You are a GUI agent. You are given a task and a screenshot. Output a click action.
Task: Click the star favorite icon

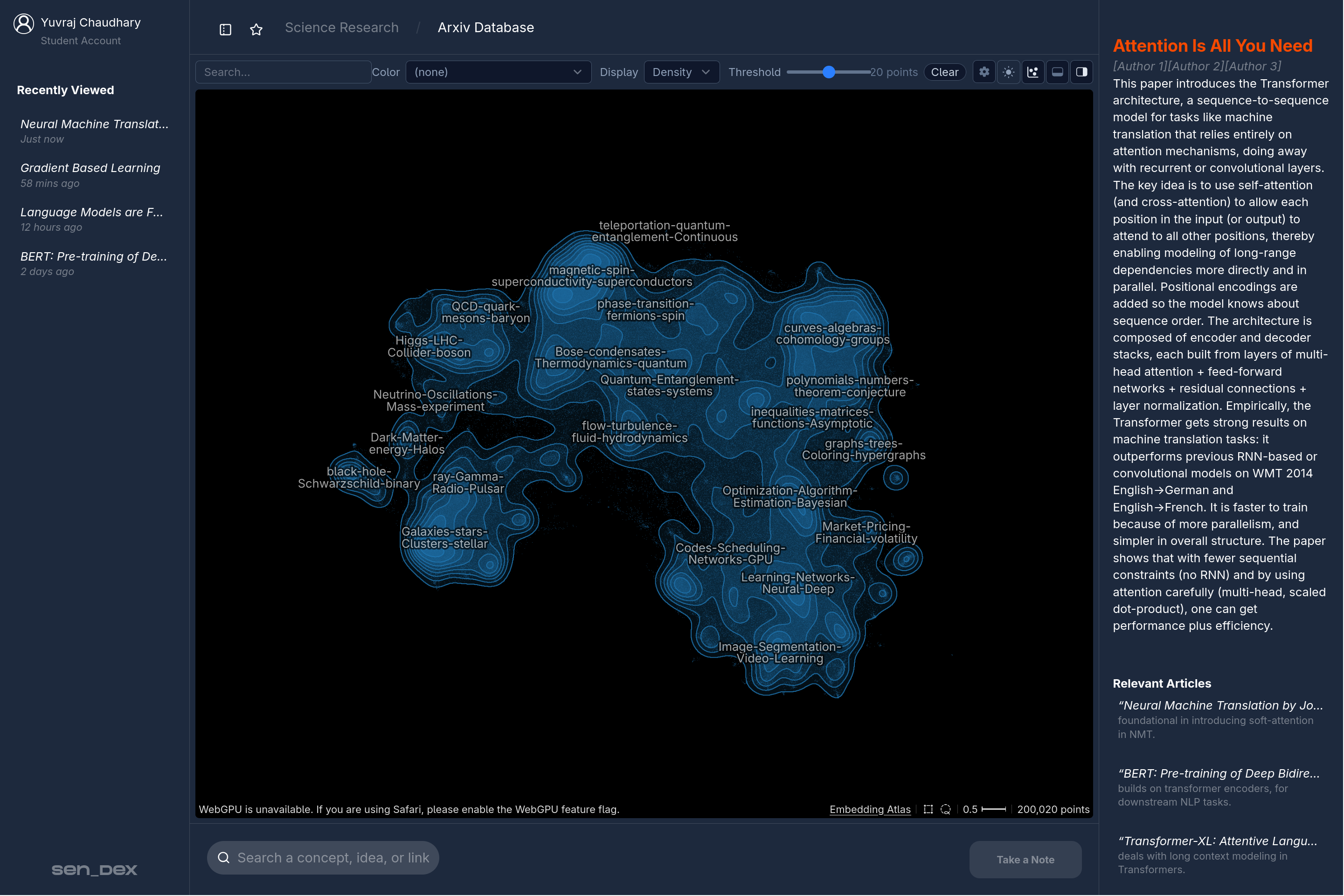[256, 29]
